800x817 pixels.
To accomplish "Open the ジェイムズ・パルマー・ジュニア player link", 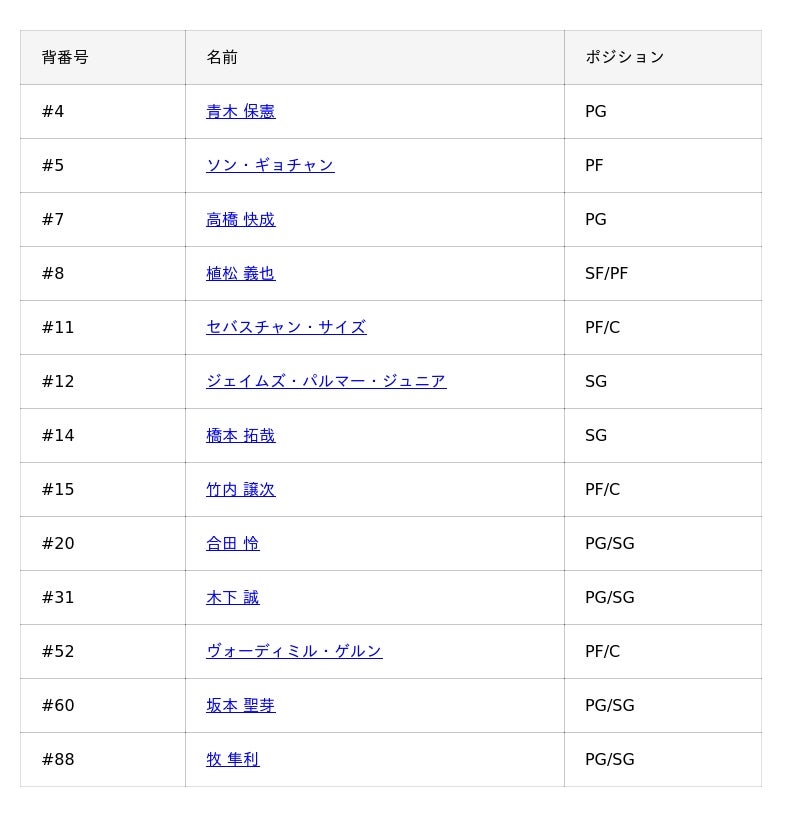I will (x=326, y=381).
